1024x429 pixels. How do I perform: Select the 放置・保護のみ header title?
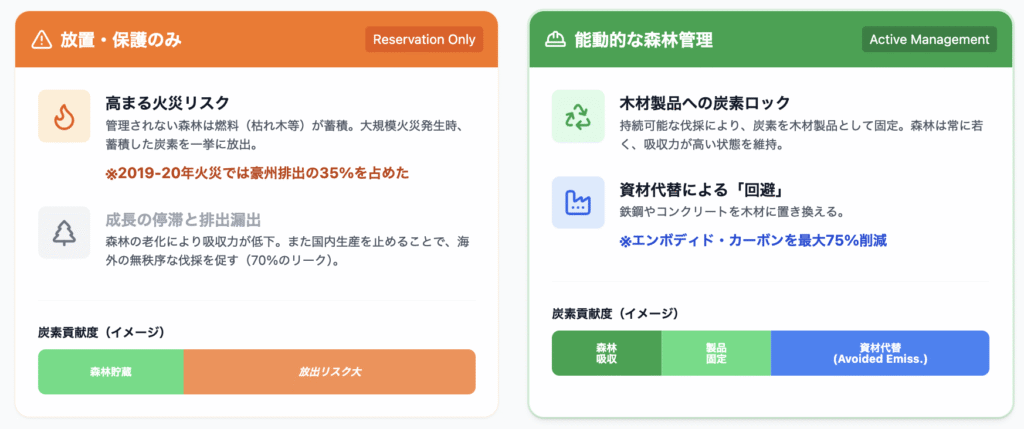click(121, 40)
